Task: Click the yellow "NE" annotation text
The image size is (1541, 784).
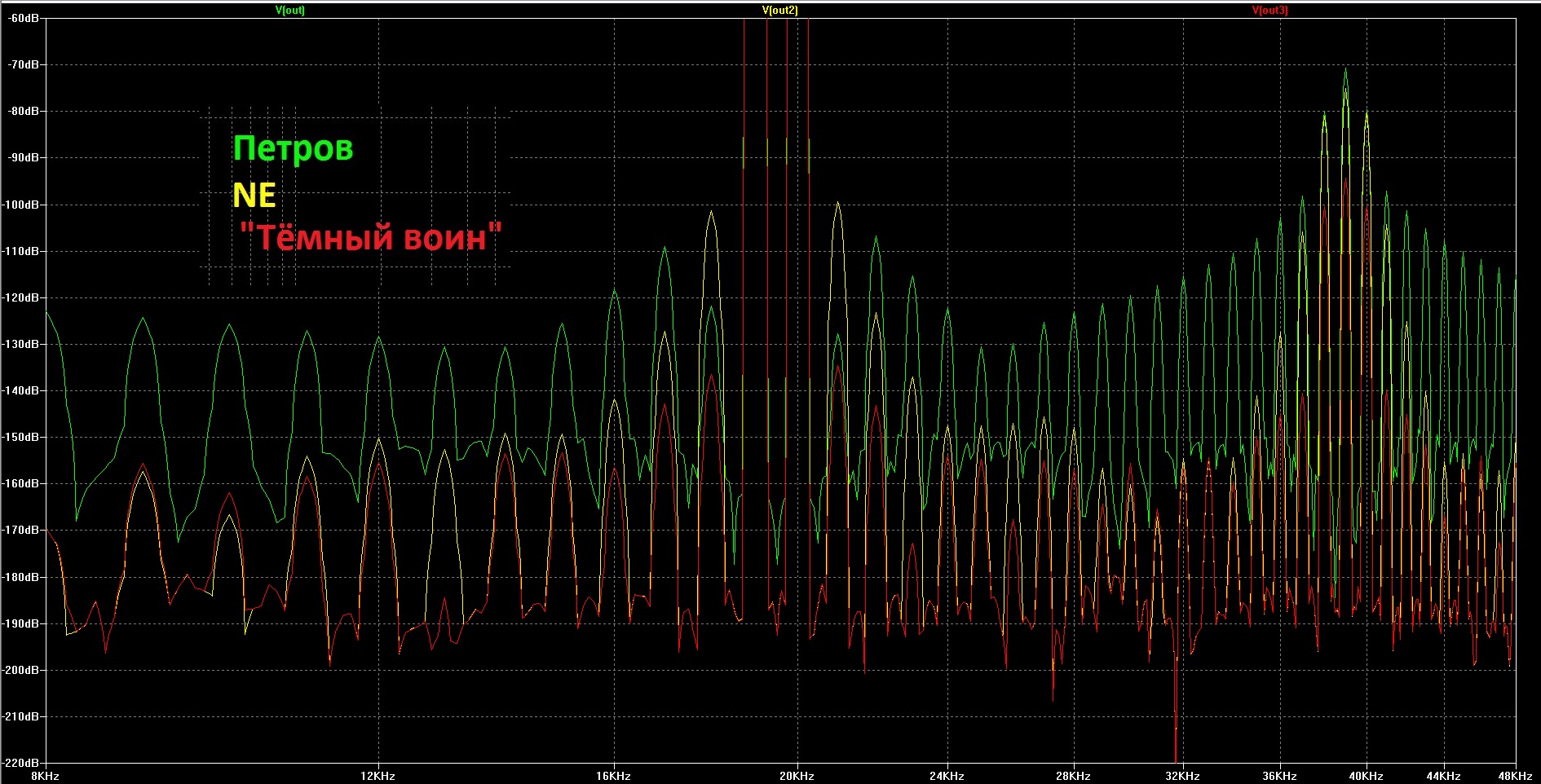Action: [x=254, y=196]
